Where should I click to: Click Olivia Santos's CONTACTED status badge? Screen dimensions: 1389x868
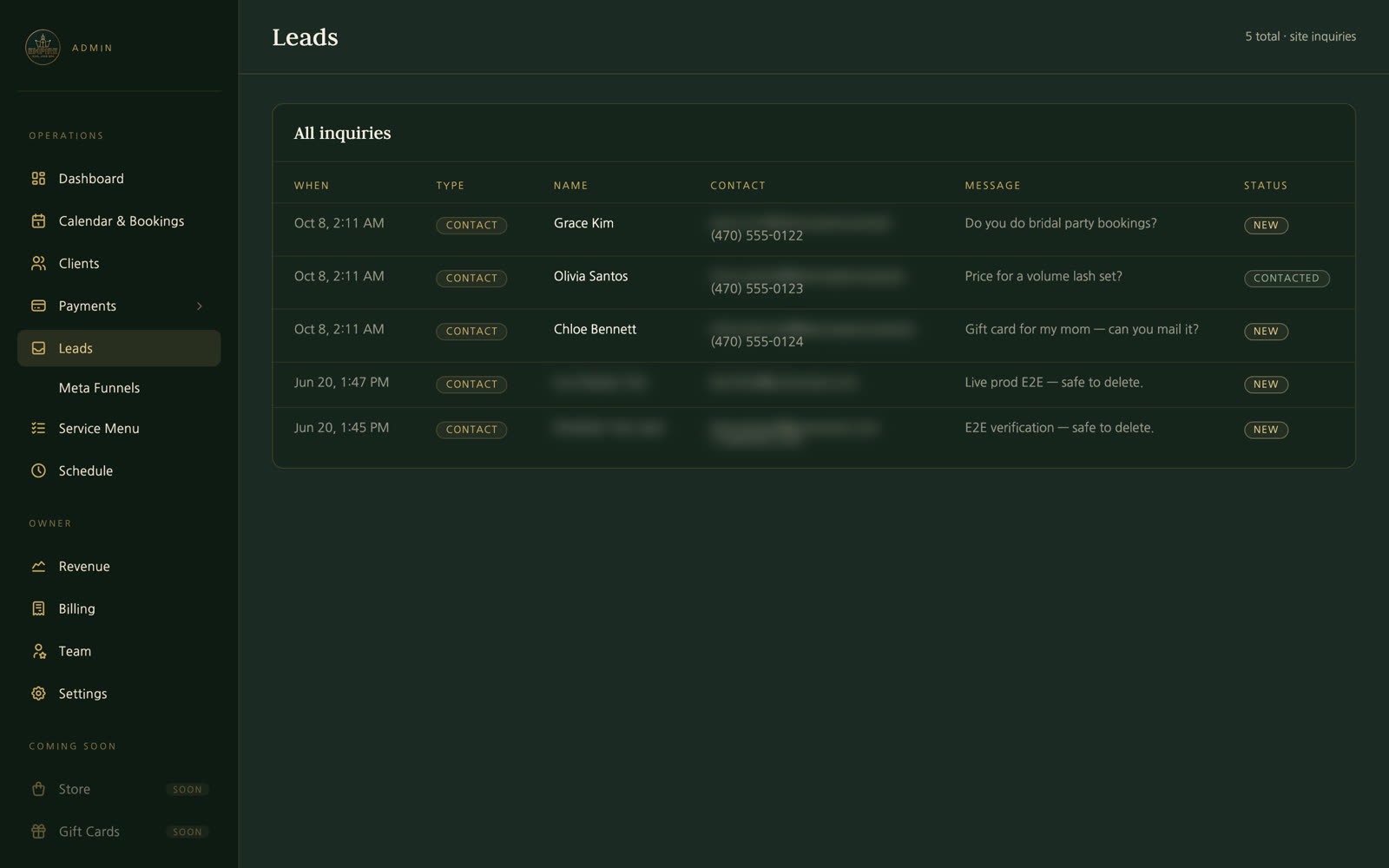click(1287, 279)
